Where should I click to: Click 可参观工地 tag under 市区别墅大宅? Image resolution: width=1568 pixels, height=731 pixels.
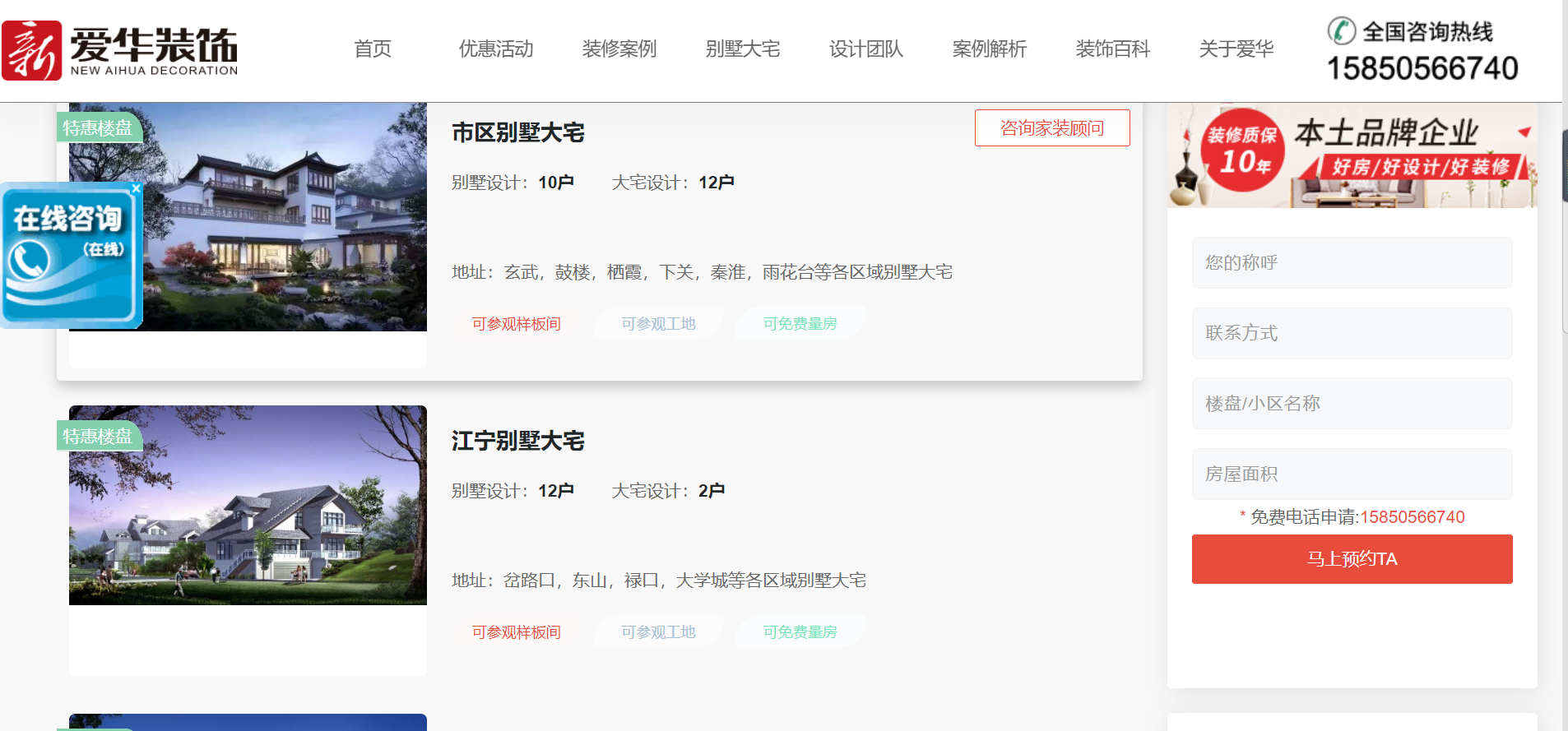tap(659, 324)
